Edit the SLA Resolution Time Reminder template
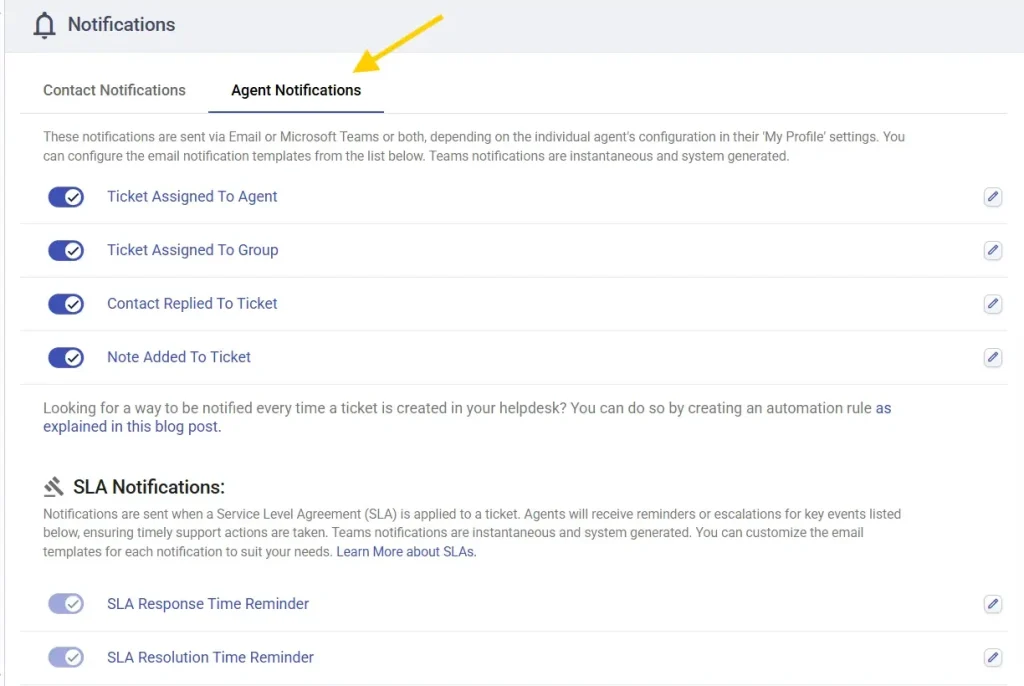The width and height of the screenshot is (1024, 686). [992, 657]
